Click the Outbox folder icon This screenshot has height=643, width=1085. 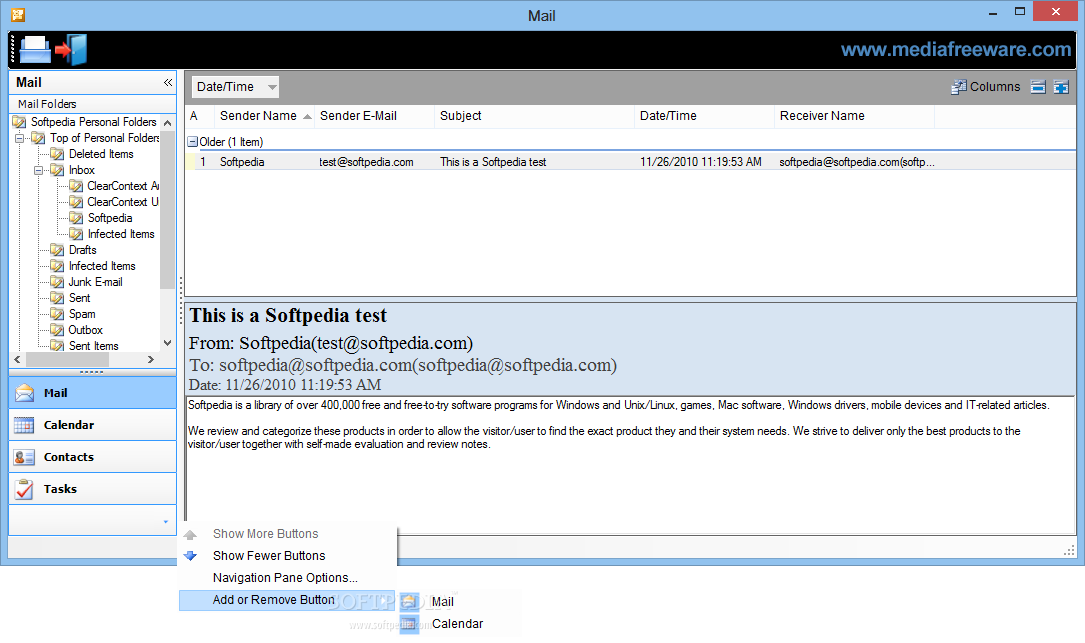57,330
